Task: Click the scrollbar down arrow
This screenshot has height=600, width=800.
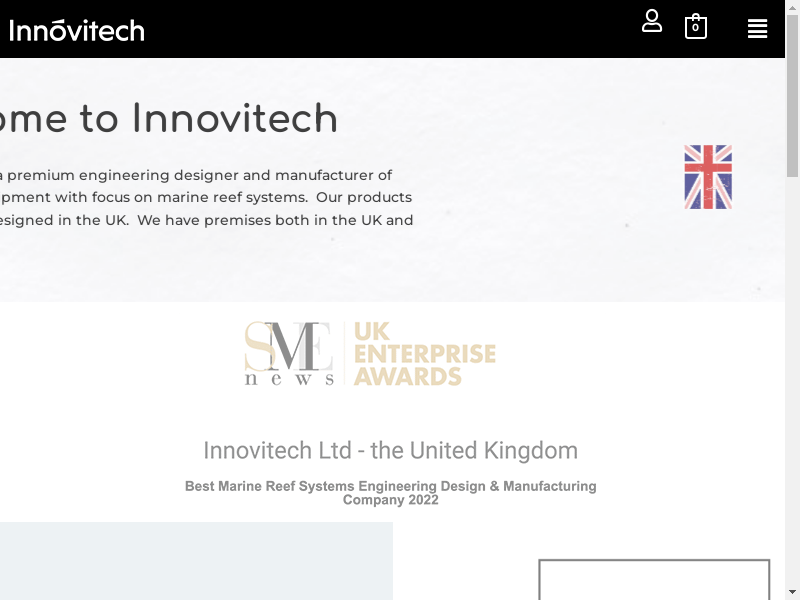Action: [x=792, y=592]
